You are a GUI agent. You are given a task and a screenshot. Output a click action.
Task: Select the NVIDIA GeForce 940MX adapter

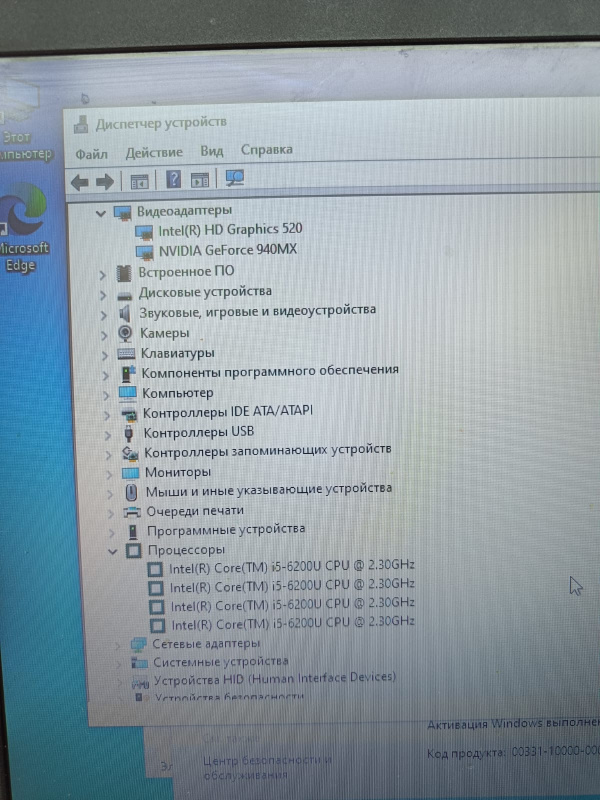[228, 250]
